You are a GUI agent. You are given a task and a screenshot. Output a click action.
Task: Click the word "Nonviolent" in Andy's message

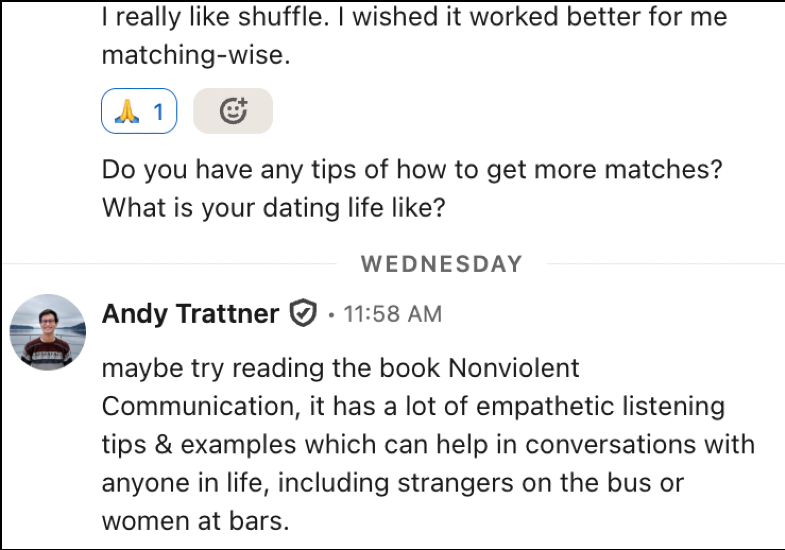click(514, 367)
